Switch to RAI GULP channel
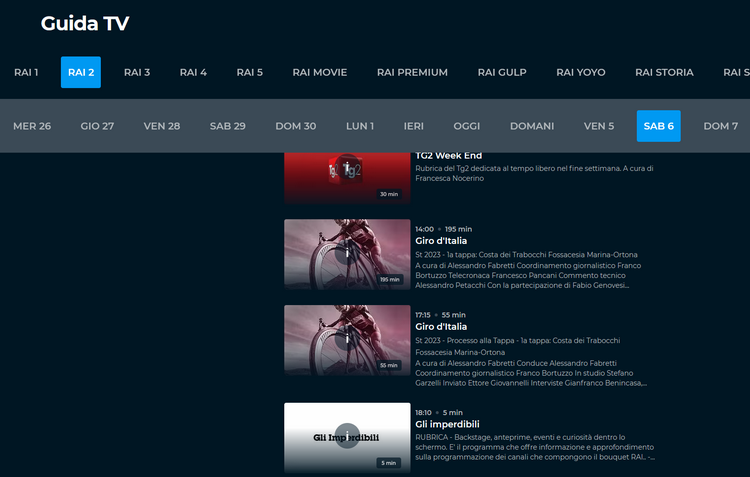 [x=502, y=72]
